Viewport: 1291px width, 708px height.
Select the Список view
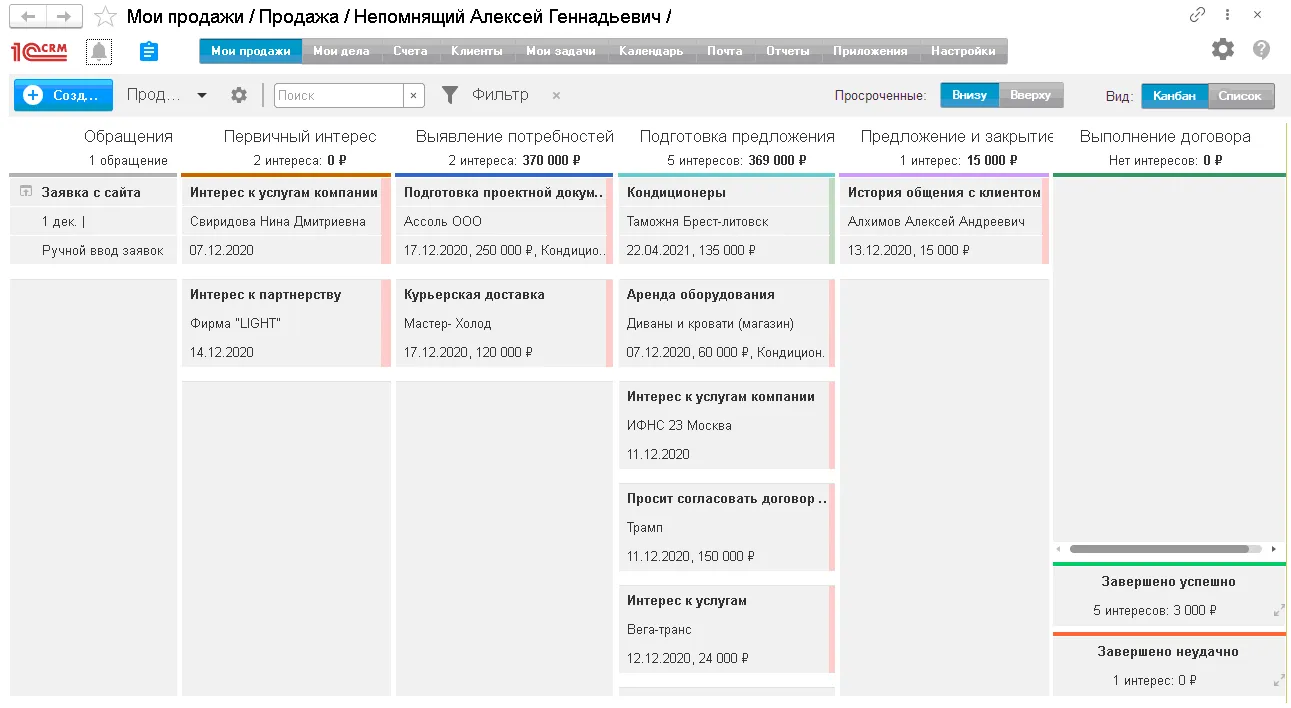[1240, 96]
